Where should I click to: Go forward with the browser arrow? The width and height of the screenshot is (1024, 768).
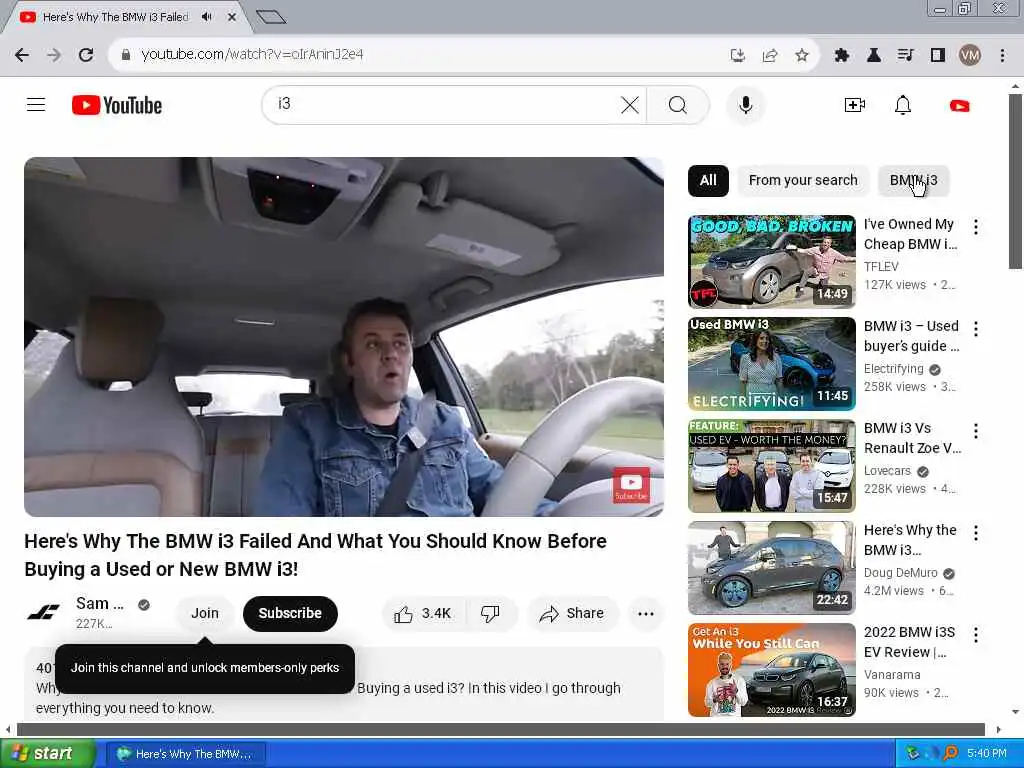point(54,55)
